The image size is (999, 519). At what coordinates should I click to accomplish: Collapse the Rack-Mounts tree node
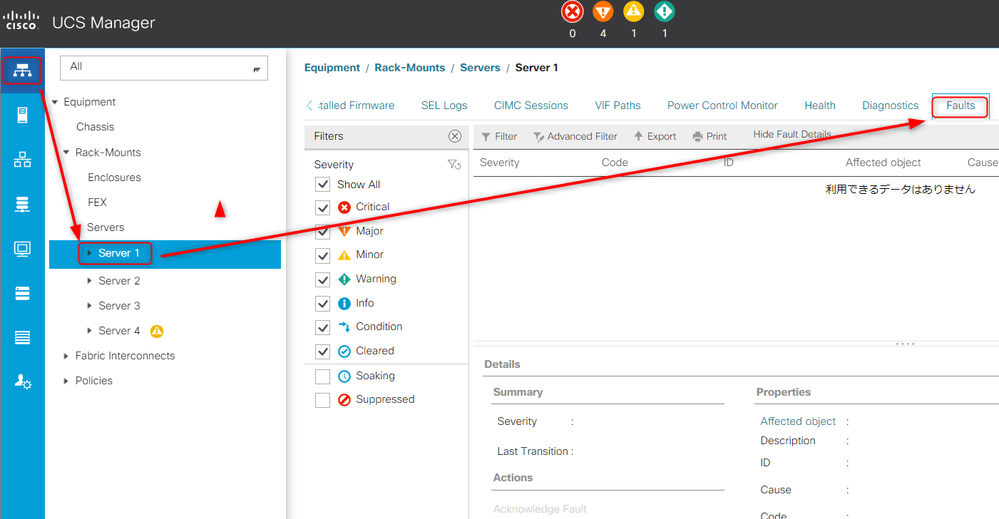[66, 152]
